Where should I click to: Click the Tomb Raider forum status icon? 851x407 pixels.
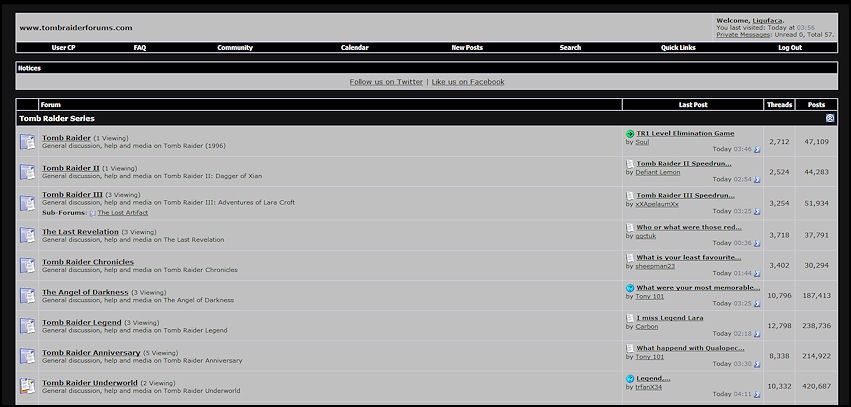(28, 142)
